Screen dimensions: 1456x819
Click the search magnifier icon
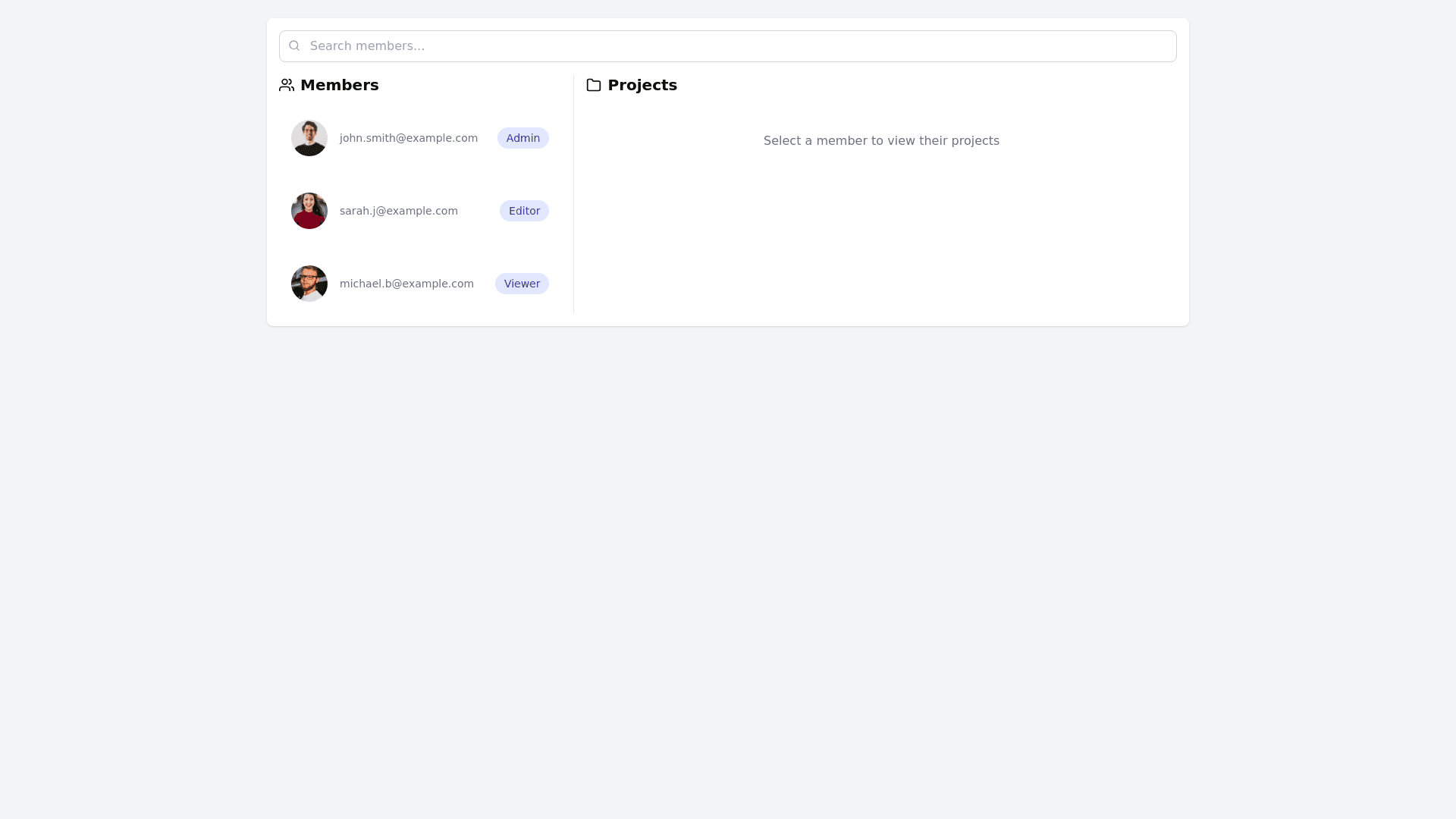pyautogui.click(x=294, y=46)
